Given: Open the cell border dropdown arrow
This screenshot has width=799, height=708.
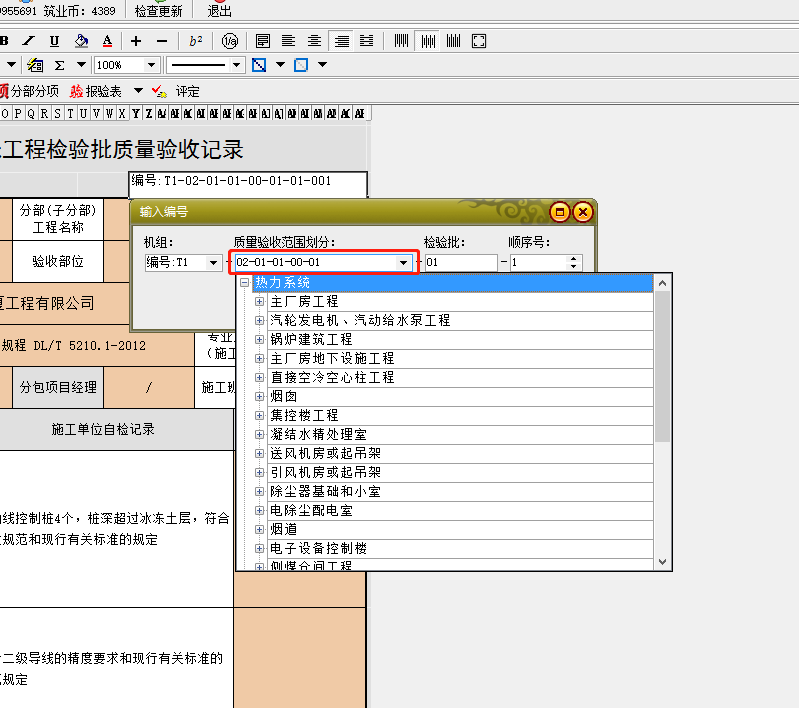Looking at the screenshot, I should coord(322,65).
